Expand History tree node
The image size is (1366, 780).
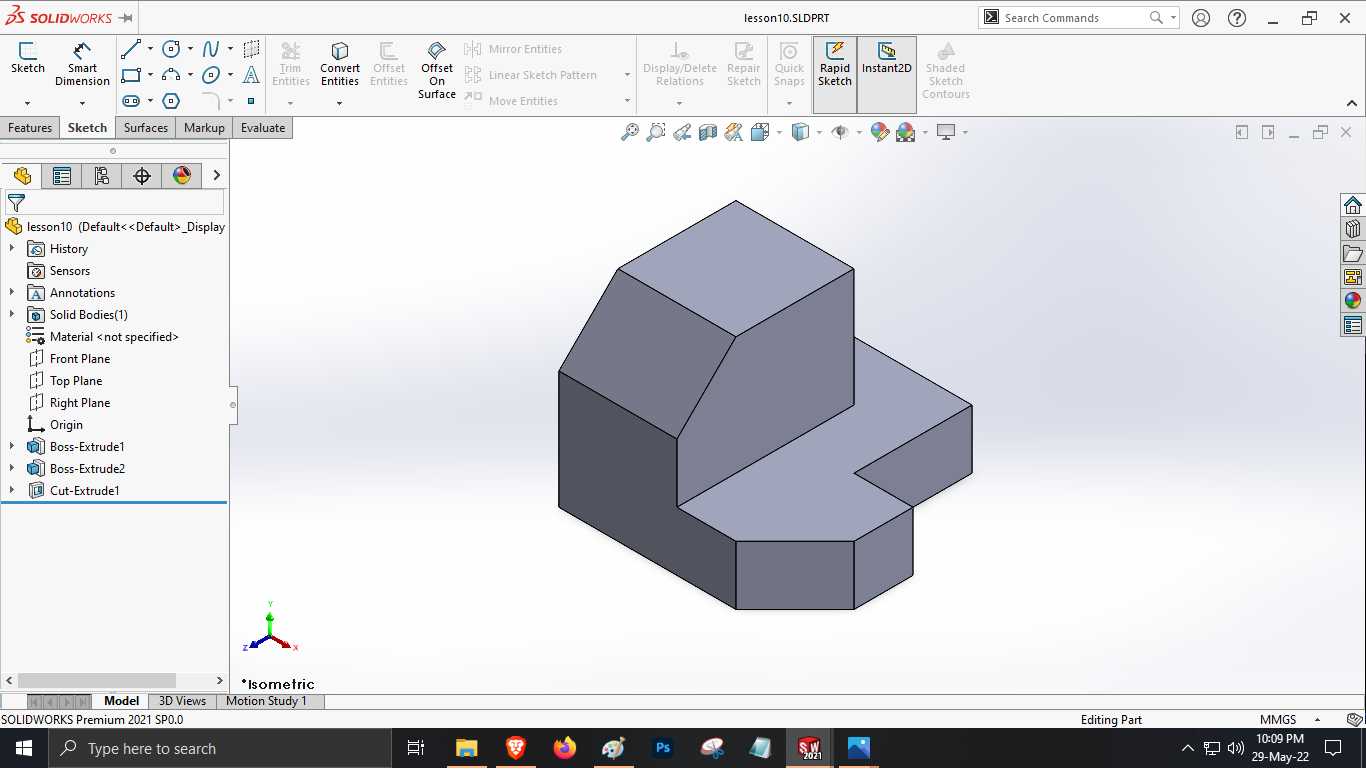pyautogui.click(x=12, y=248)
